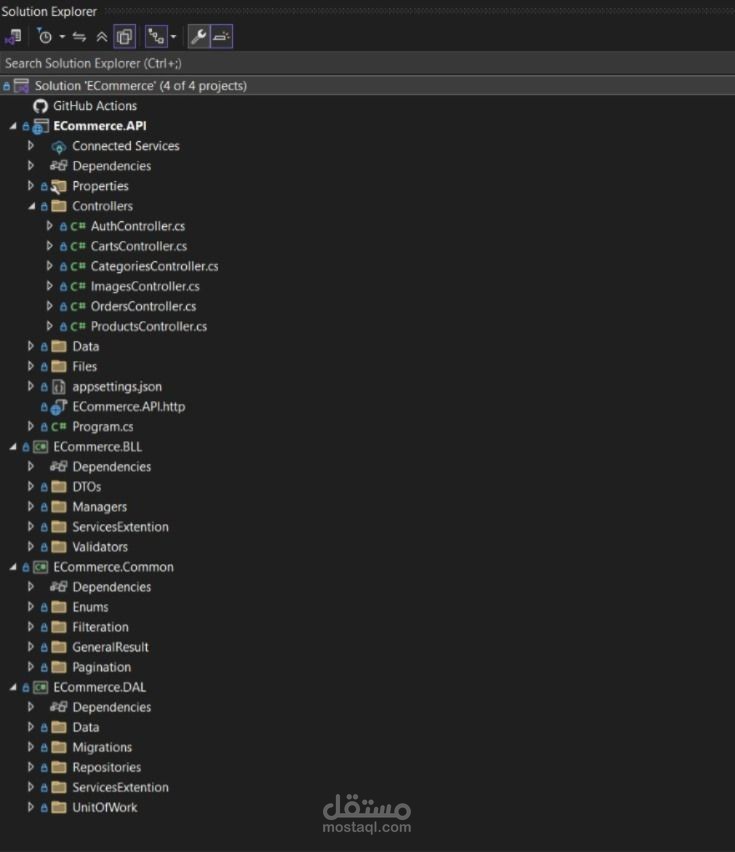Open Properties with the wrench icon

click(x=199, y=37)
